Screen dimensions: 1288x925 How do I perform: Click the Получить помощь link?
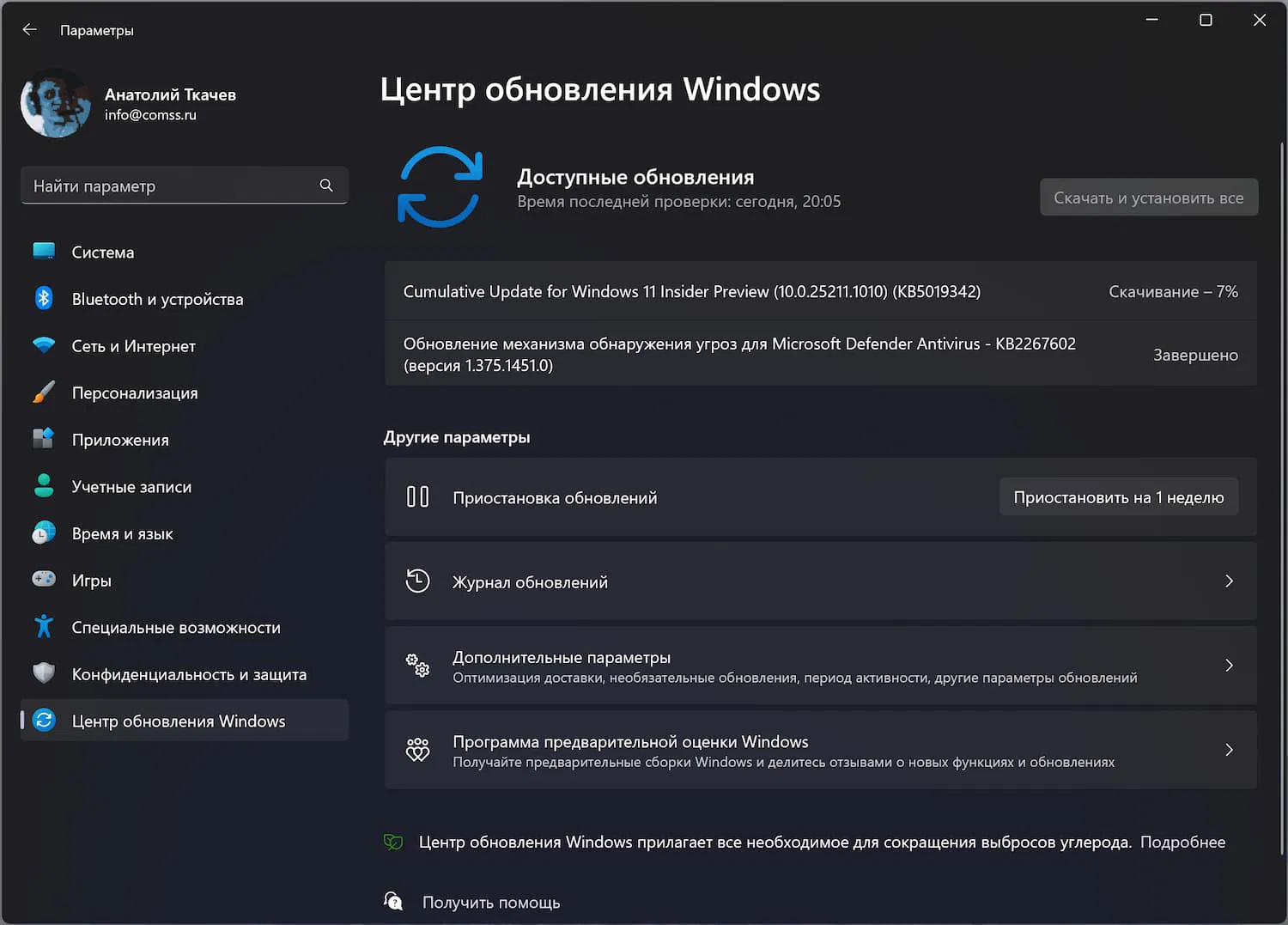click(x=491, y=902)
